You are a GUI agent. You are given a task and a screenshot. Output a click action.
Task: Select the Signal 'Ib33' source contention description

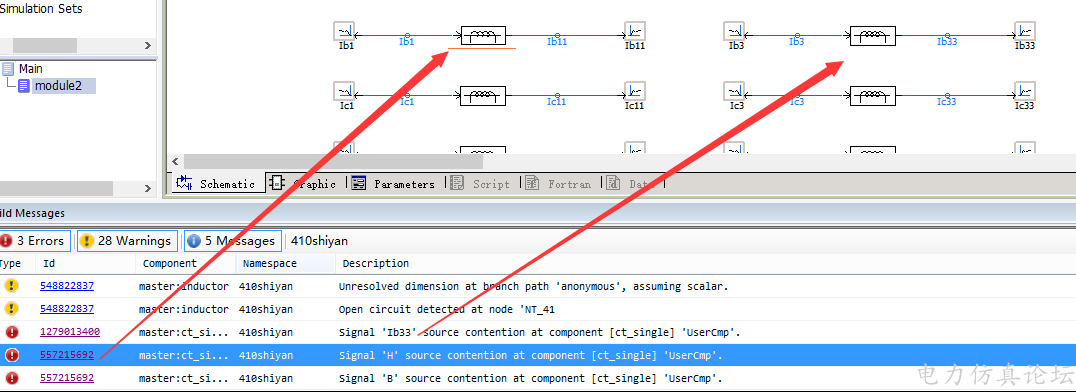(x=539, y=332)
